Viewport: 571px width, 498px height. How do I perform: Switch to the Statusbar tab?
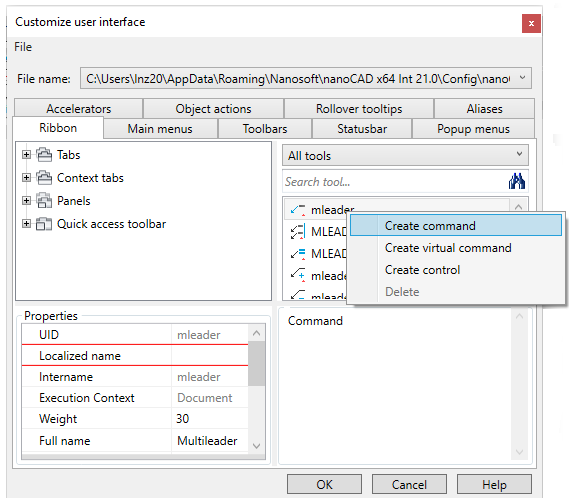362,129
